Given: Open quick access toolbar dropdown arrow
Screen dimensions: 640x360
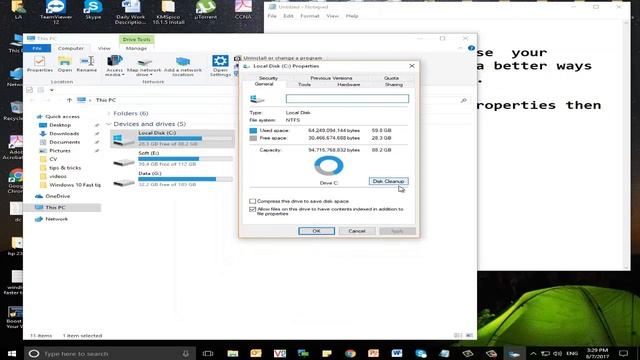Looking at the screenshot, I should coord(51,90).
